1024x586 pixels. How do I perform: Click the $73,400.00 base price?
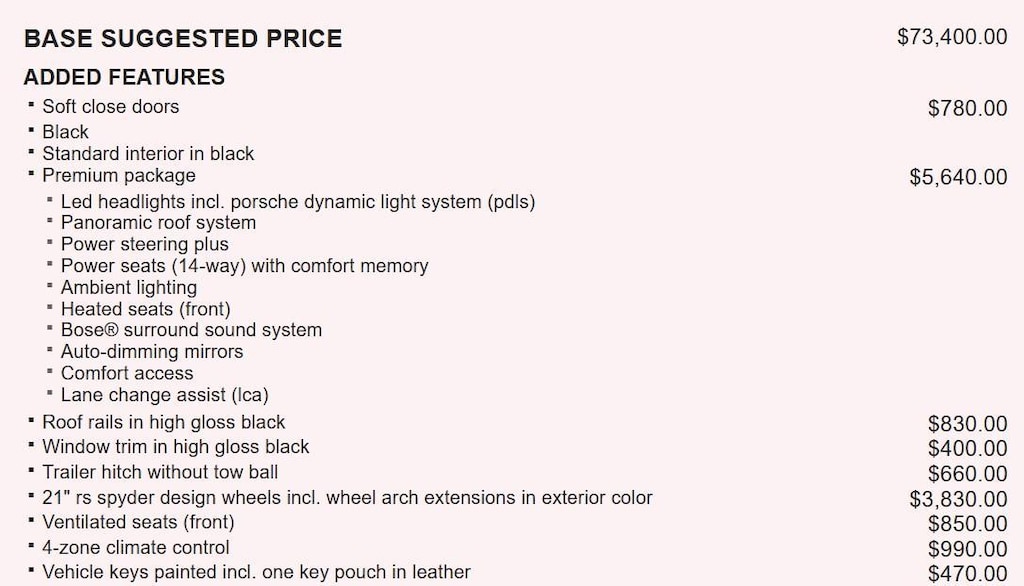click(x=952, y=37)
